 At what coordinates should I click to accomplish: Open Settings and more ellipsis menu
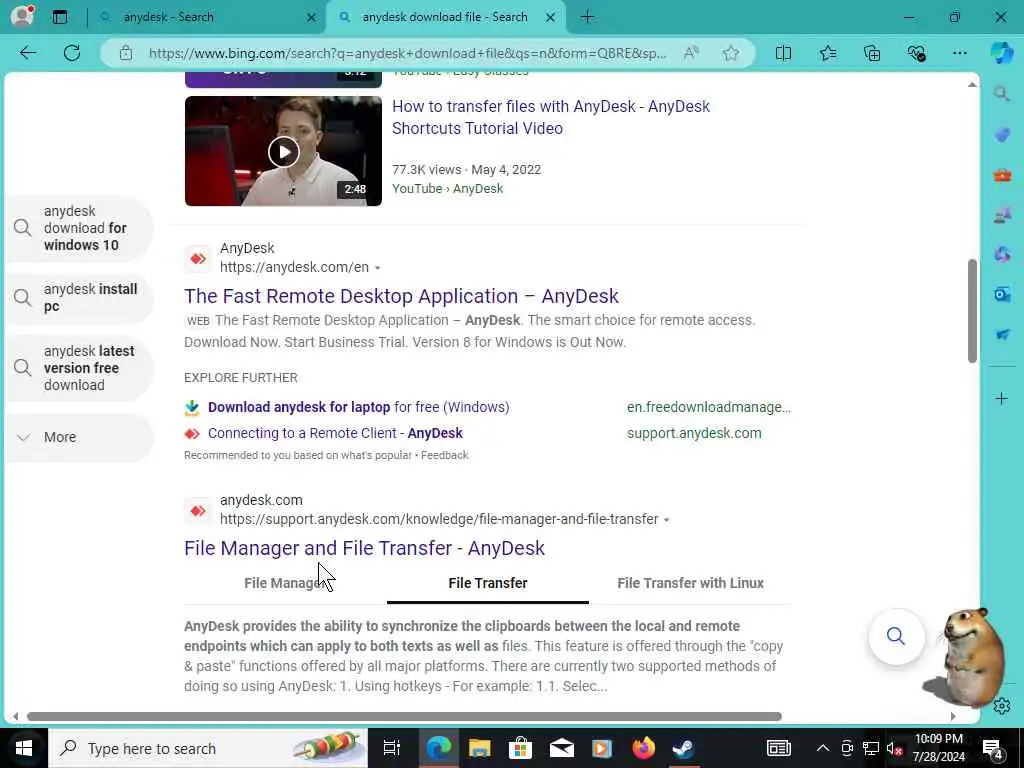pos(959,53)
